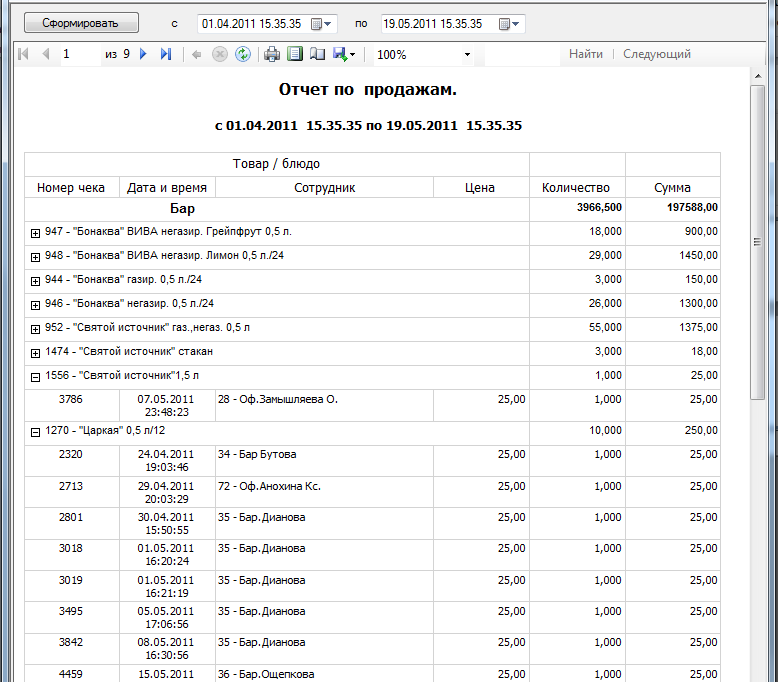Click Сотрудник column header
The width and height of the screenshot is (778, 682).
pyautogui.click(x=324, y=187)
